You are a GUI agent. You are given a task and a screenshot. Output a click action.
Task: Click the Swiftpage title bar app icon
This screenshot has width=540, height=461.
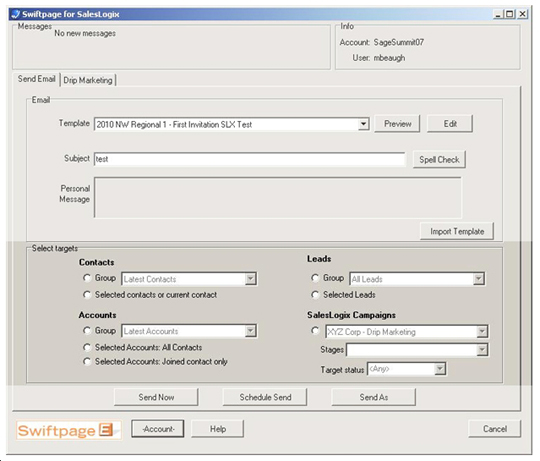15,14
